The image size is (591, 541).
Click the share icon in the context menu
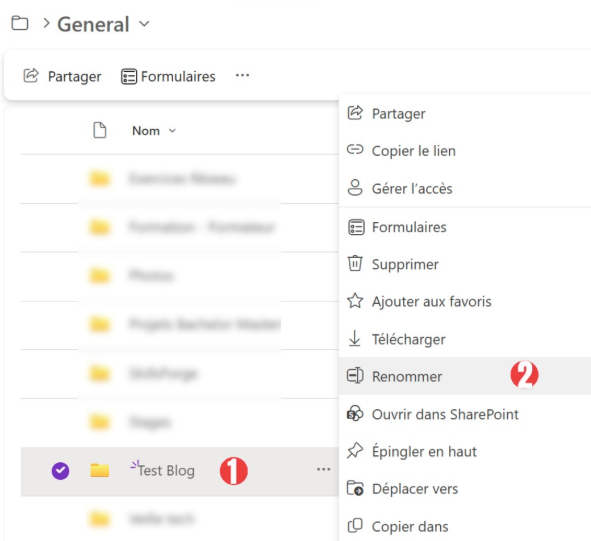(355, 113)
